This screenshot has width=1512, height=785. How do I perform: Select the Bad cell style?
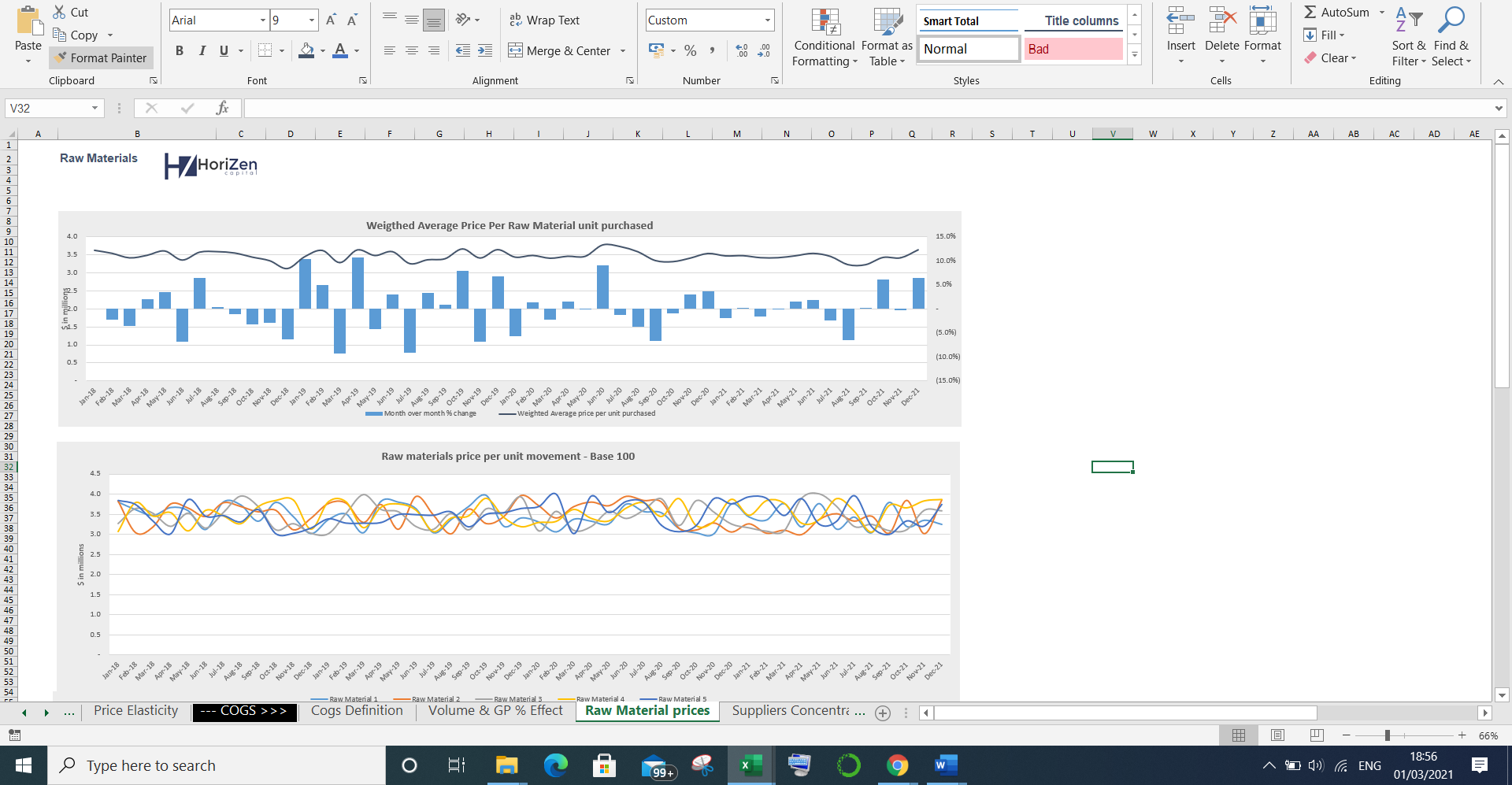(x=1073, y=49)
